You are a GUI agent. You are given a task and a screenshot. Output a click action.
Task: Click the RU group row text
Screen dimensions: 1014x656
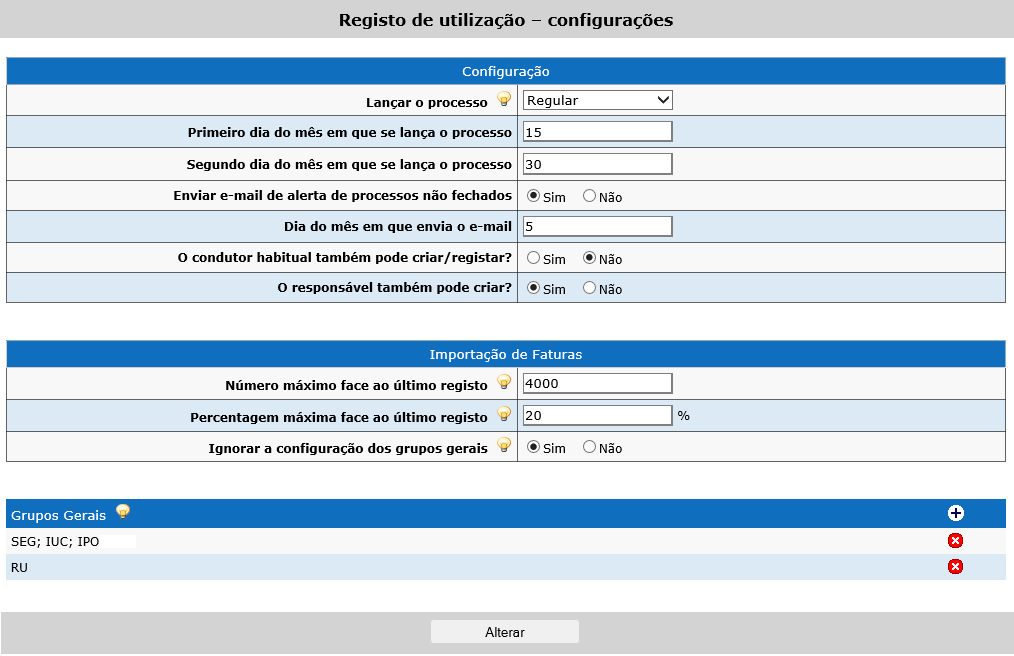[19, 567]
